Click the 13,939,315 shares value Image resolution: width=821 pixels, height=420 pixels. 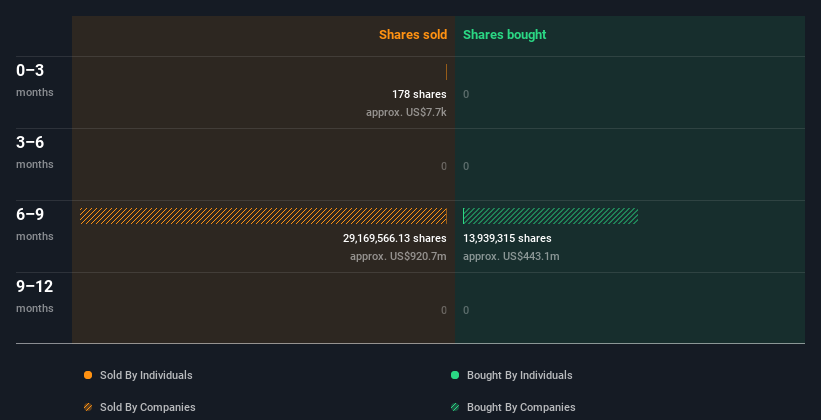[x=507, y=238]
